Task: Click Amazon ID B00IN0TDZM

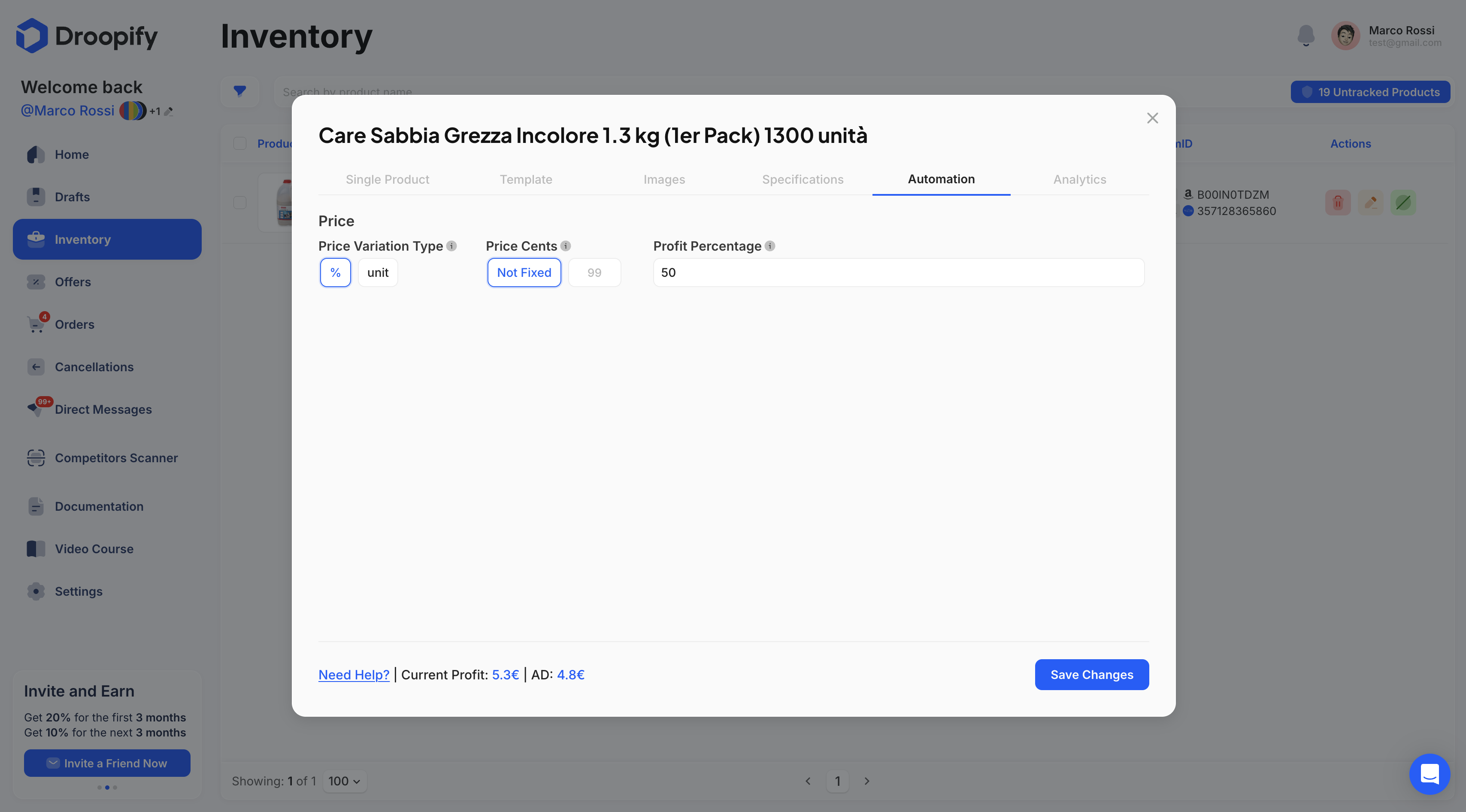Action: [1233, 194]
